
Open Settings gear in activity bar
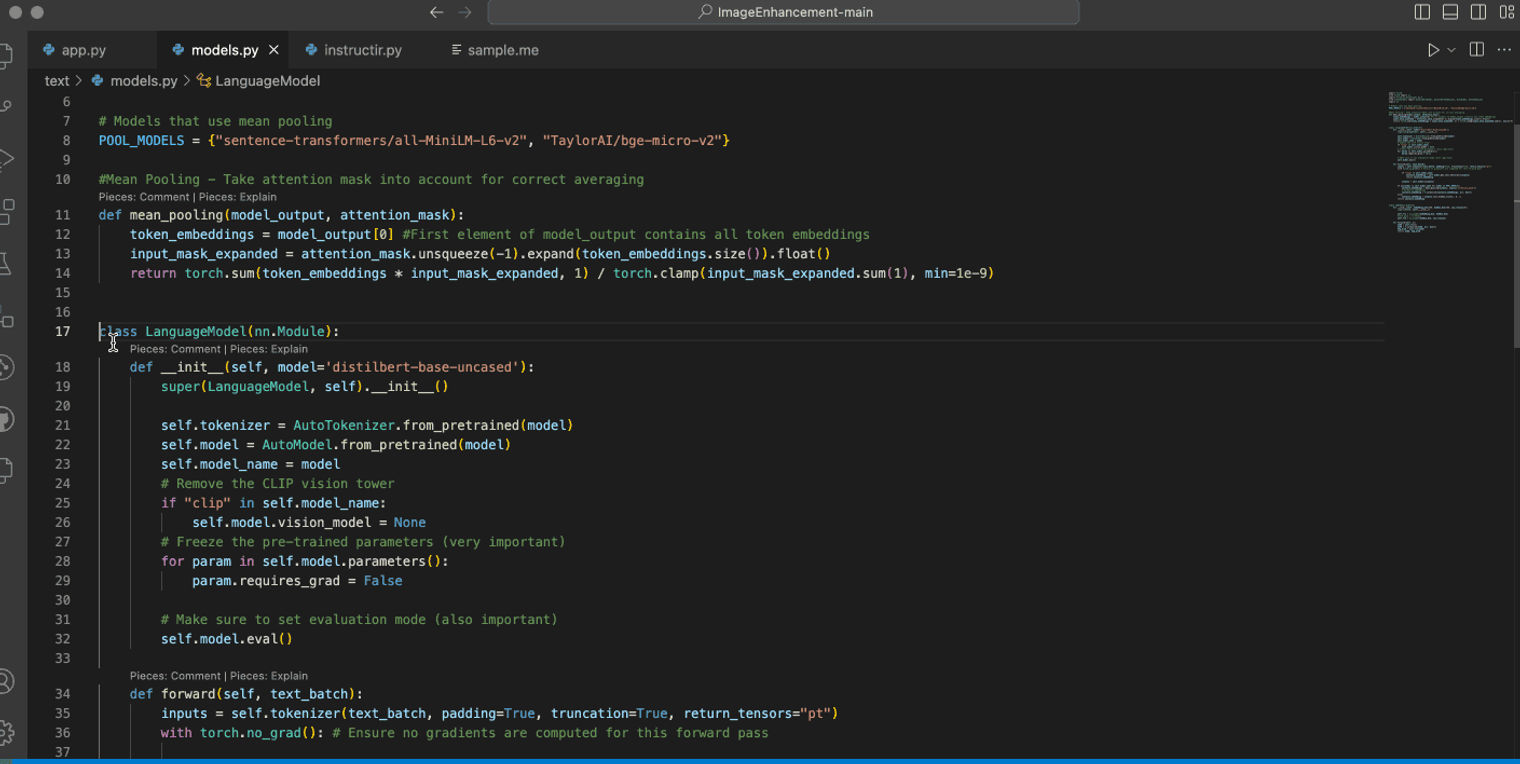click(6, 732)
